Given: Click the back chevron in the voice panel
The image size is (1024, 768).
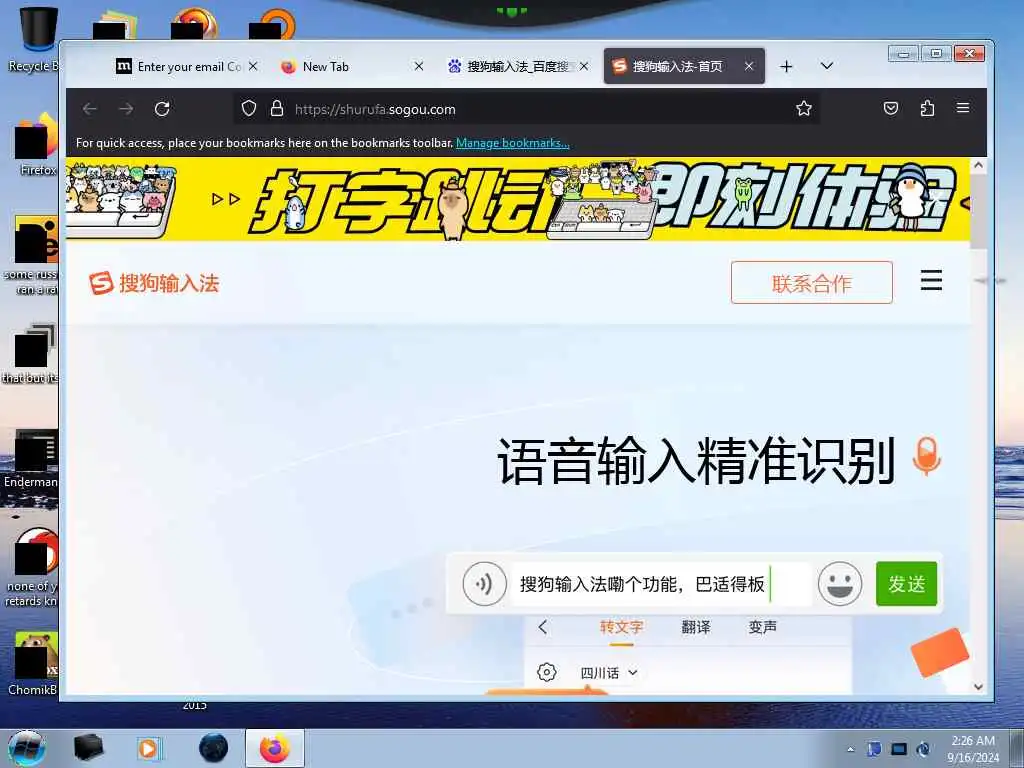Looking at the screenshot, I should (543, 627).
